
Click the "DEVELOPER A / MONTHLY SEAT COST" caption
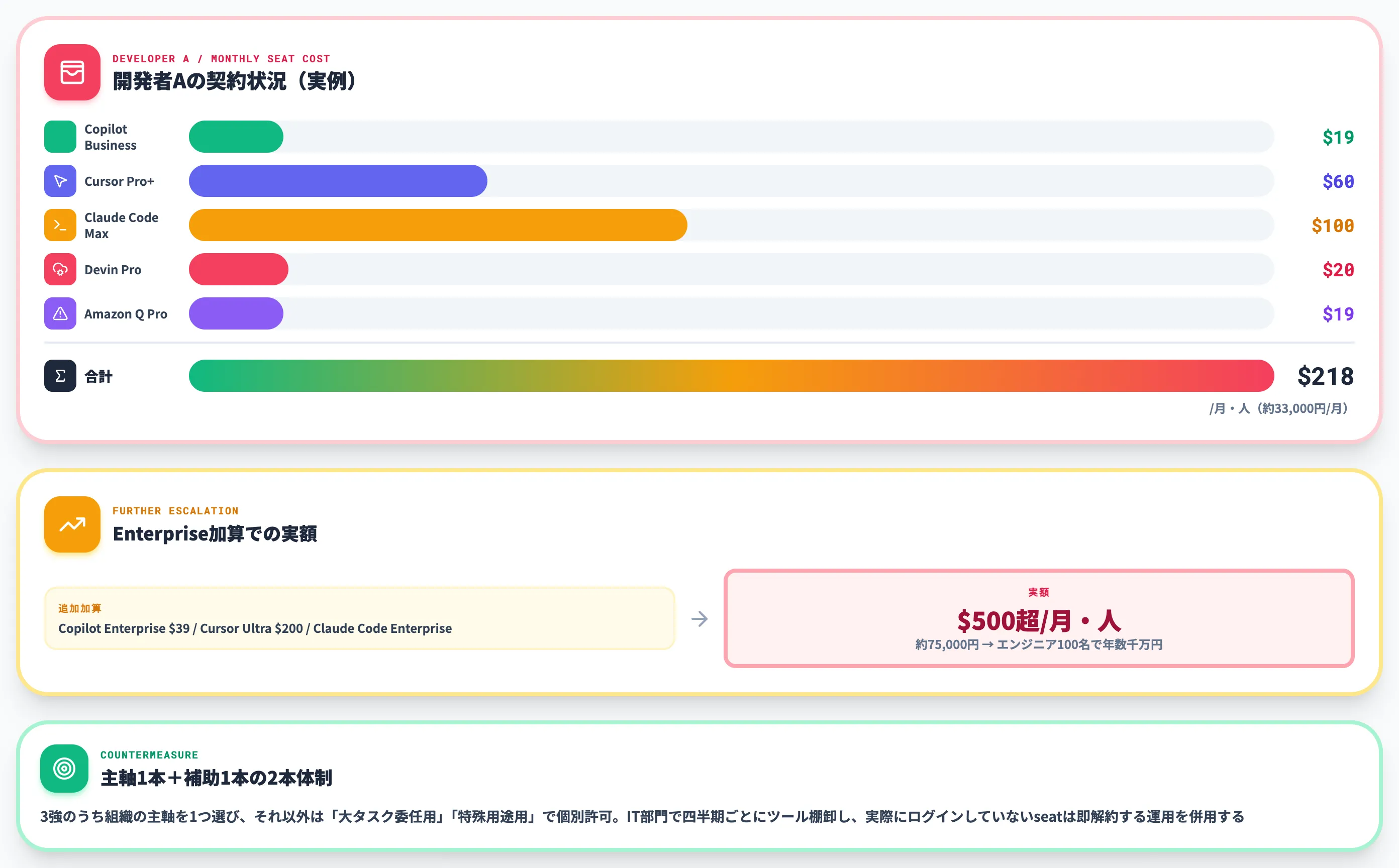pyautogui.click(x=222, y=59)
